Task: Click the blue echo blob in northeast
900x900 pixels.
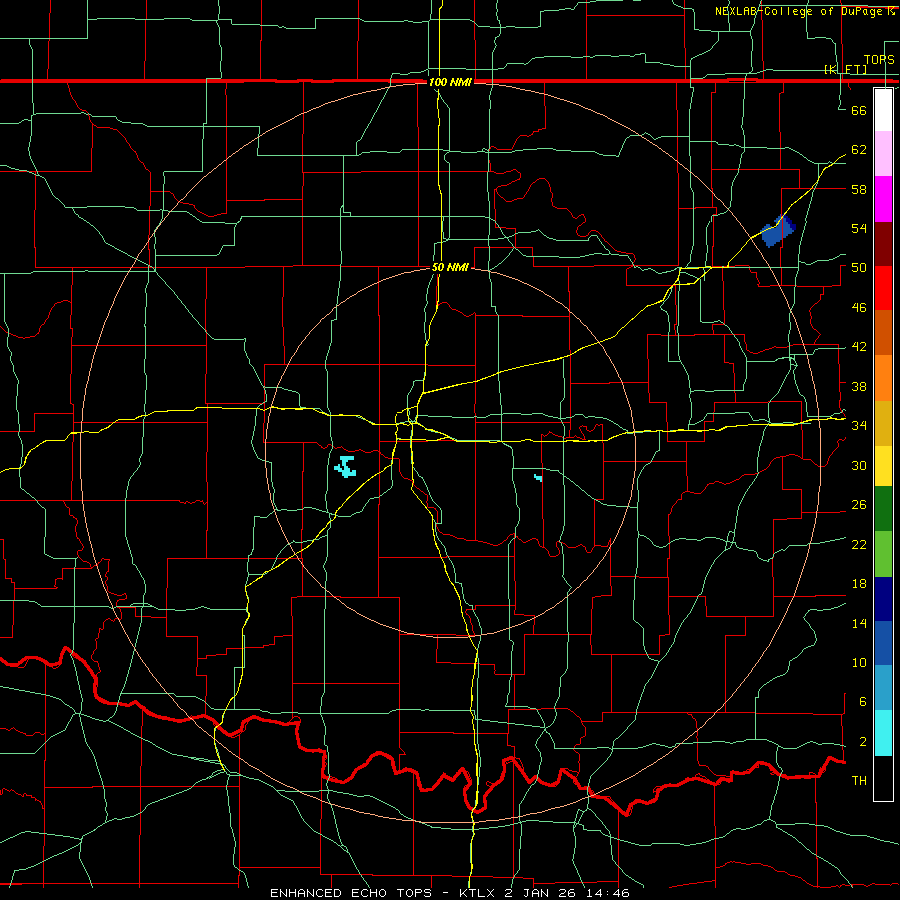Action: [778, 231]
